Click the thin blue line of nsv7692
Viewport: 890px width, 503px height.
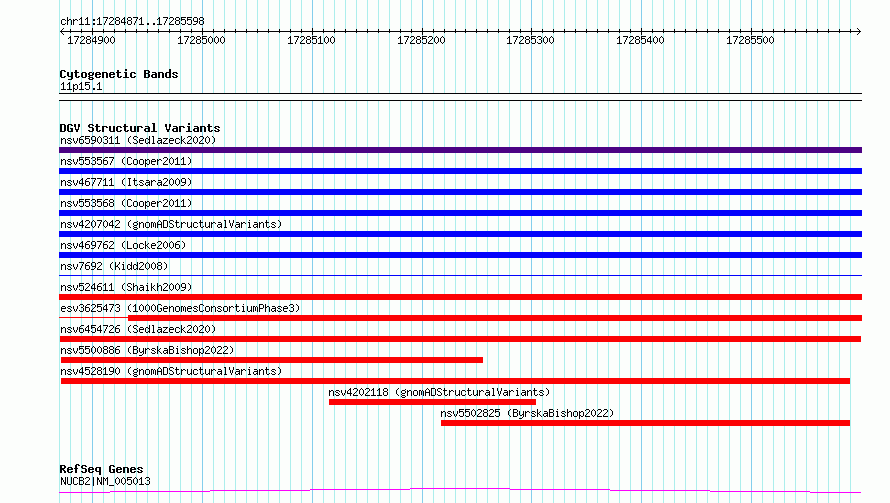[460, 276]
